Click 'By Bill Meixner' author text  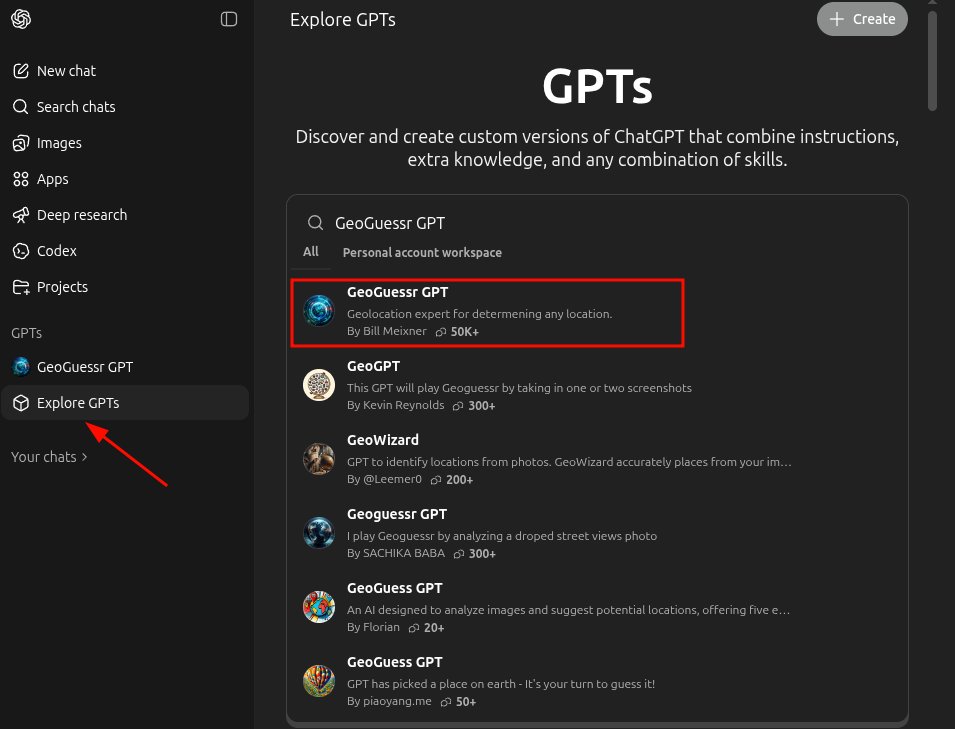[387, 331]
